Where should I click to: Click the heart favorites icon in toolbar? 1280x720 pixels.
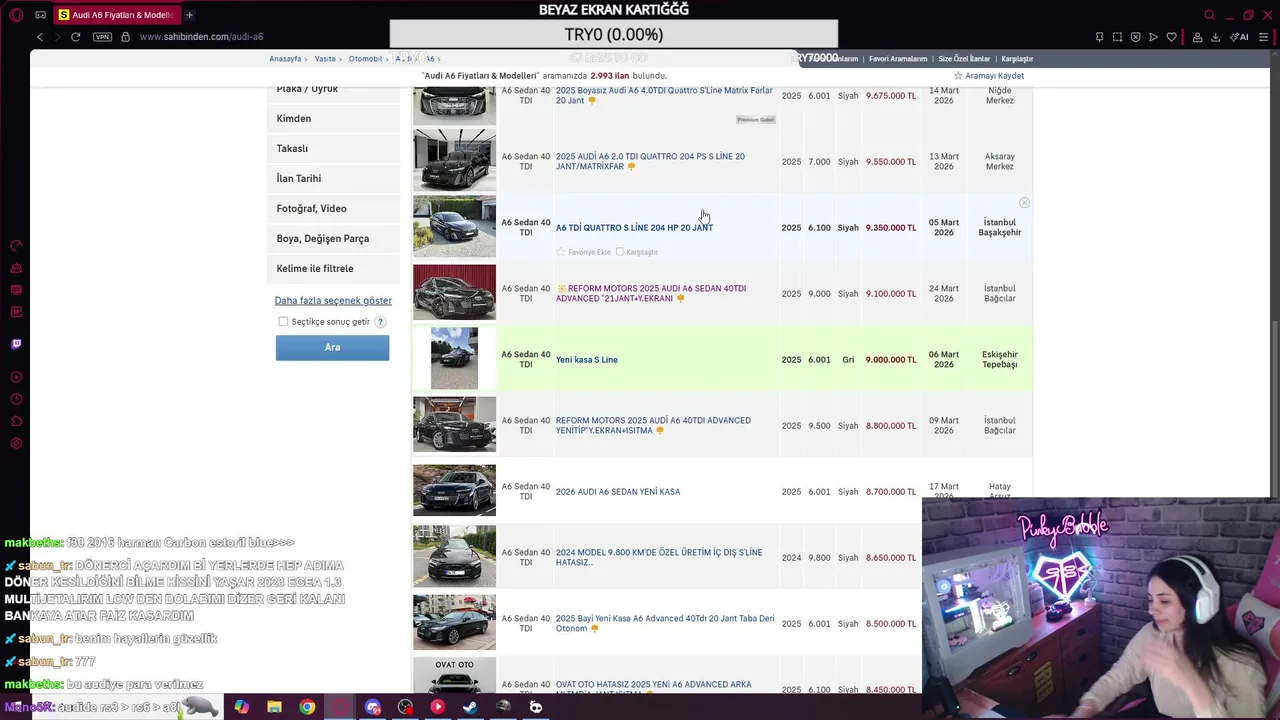[x=1171, y=37]
